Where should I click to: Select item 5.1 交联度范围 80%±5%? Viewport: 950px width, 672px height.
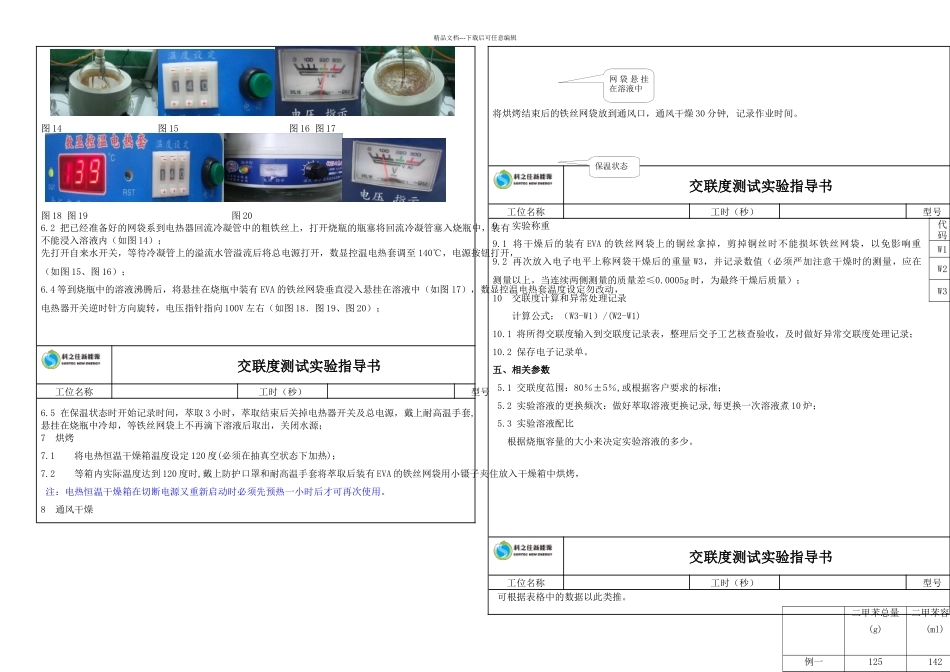(610, 388)
